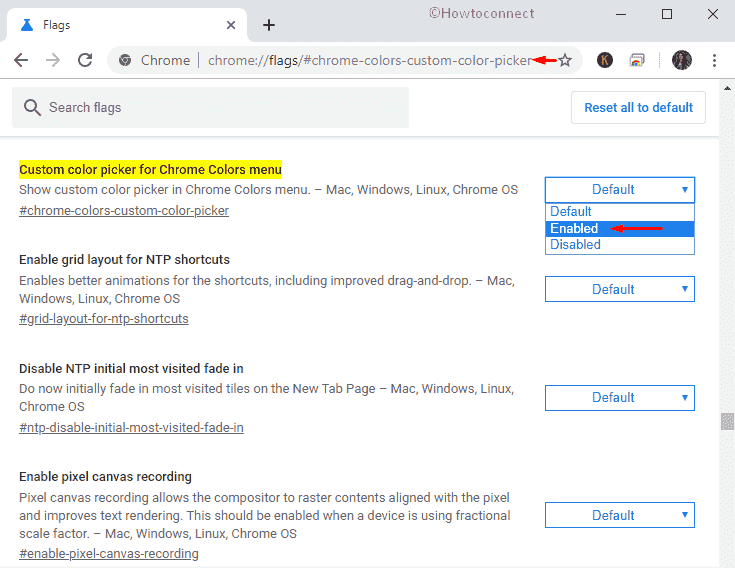This screenshot has width=735, height=568.
Task: Focus the Search flags field
Action: 210,107
